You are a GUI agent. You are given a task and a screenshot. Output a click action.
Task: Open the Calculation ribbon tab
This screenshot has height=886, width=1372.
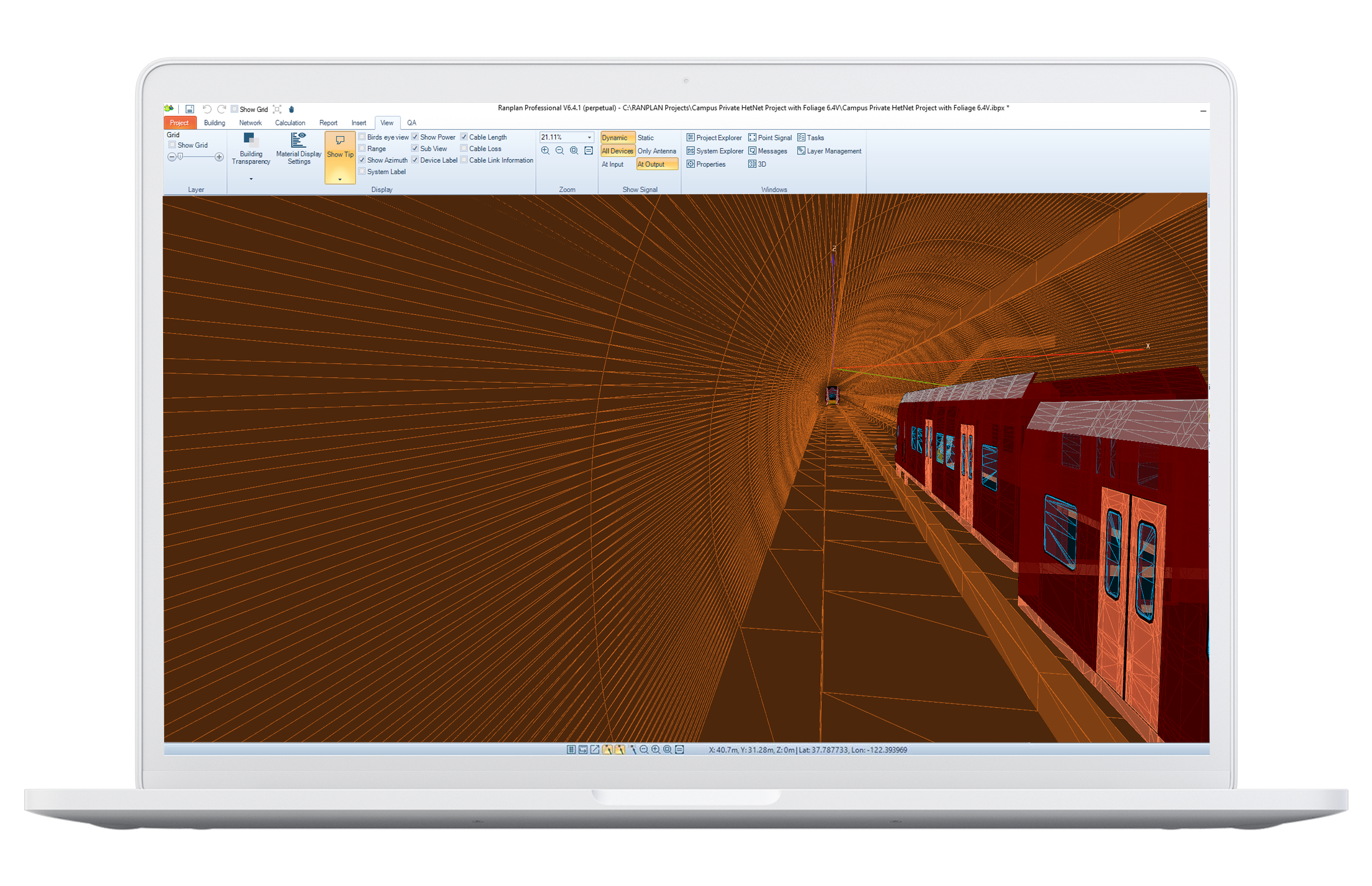pyautogui.click(x=290, y=123)
